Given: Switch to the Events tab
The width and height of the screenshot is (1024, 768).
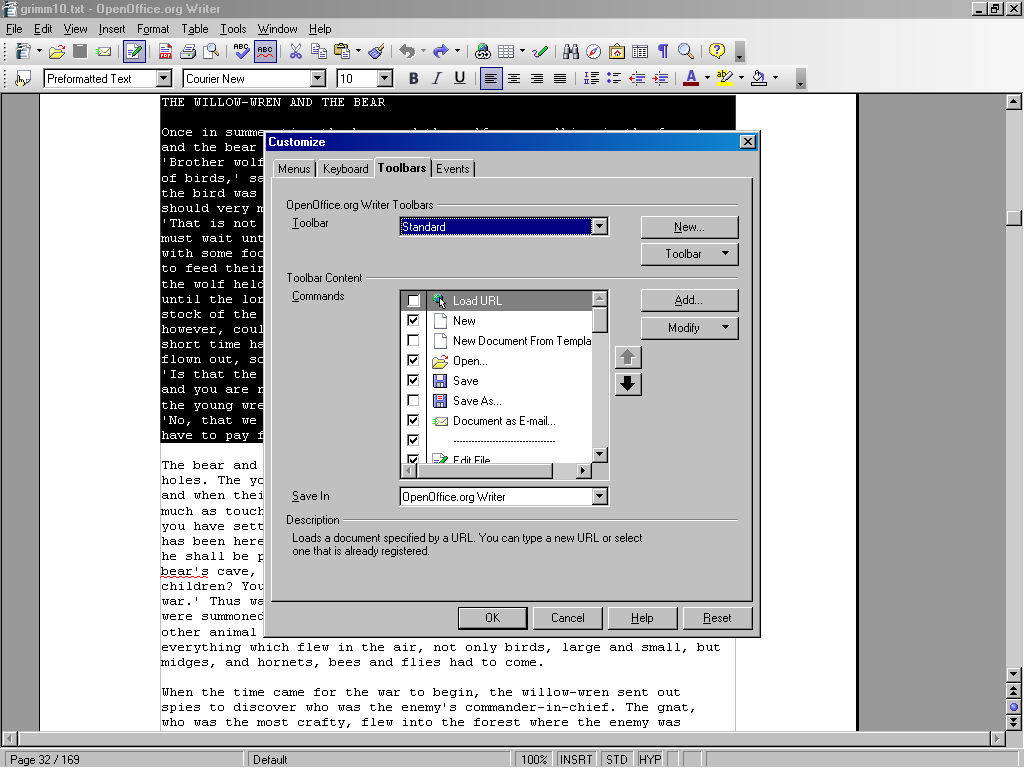Looking at the screenshot, I should 453,169.
